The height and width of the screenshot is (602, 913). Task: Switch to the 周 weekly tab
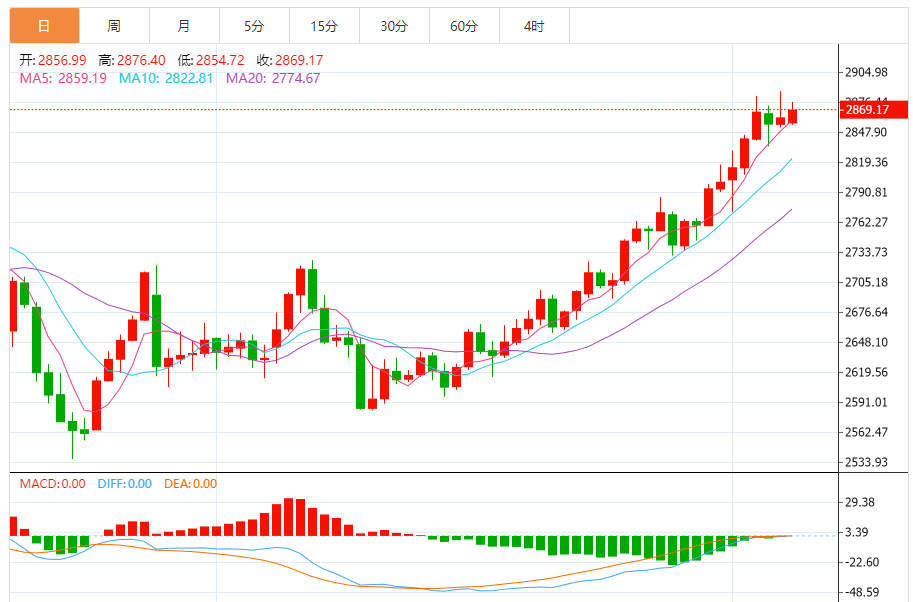tap(114, 26)
